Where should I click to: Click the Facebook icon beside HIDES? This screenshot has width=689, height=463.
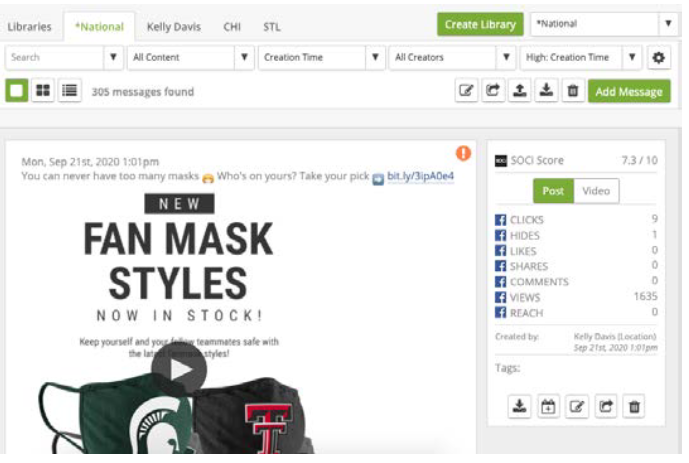click(500, 235)
